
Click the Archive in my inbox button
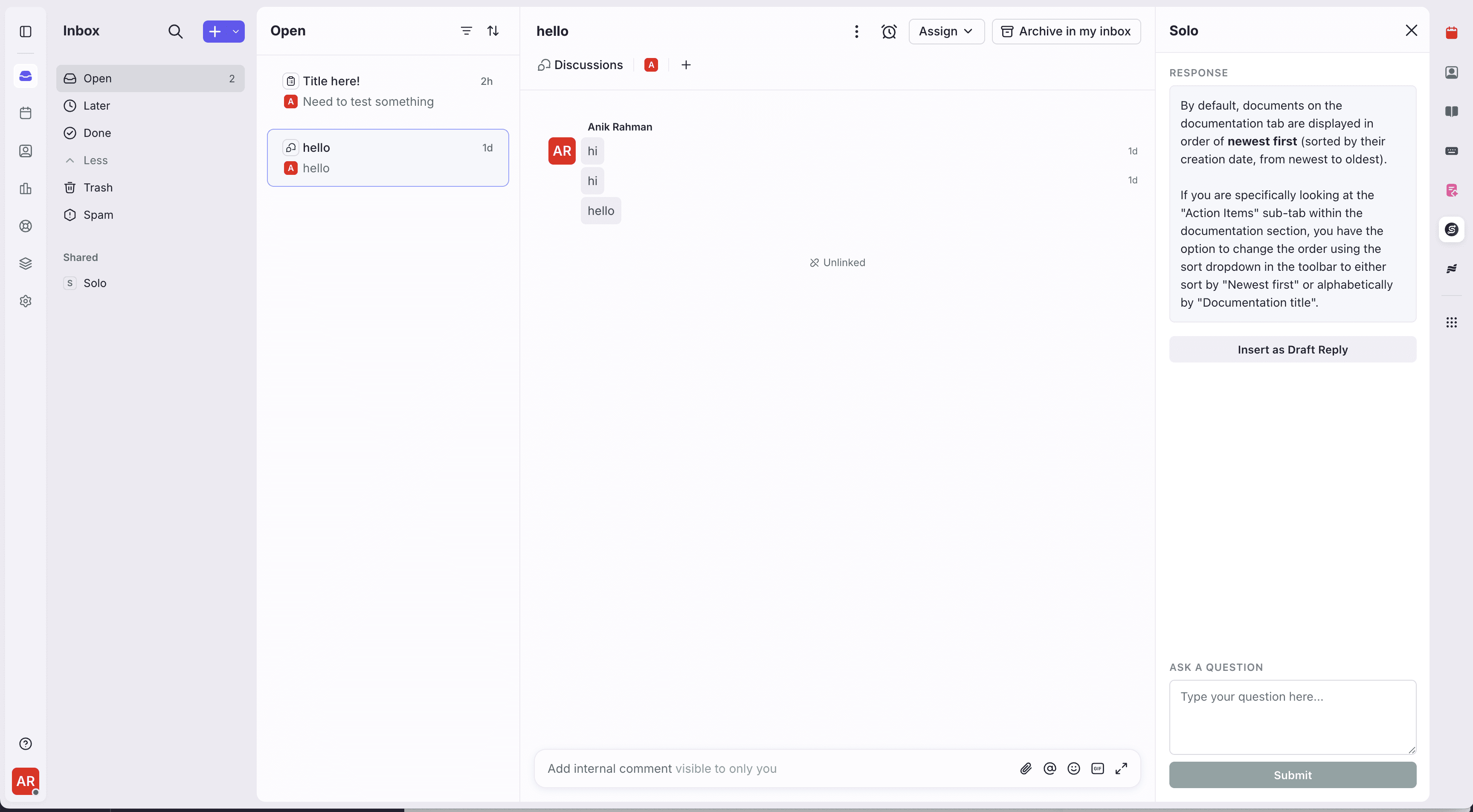click(x=1067, y=32)
